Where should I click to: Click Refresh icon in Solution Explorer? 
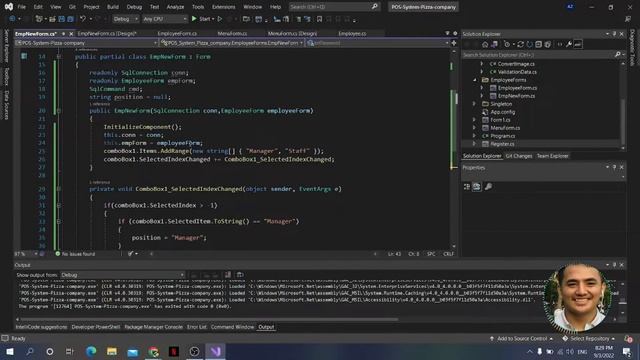click(x=529, y=44)
